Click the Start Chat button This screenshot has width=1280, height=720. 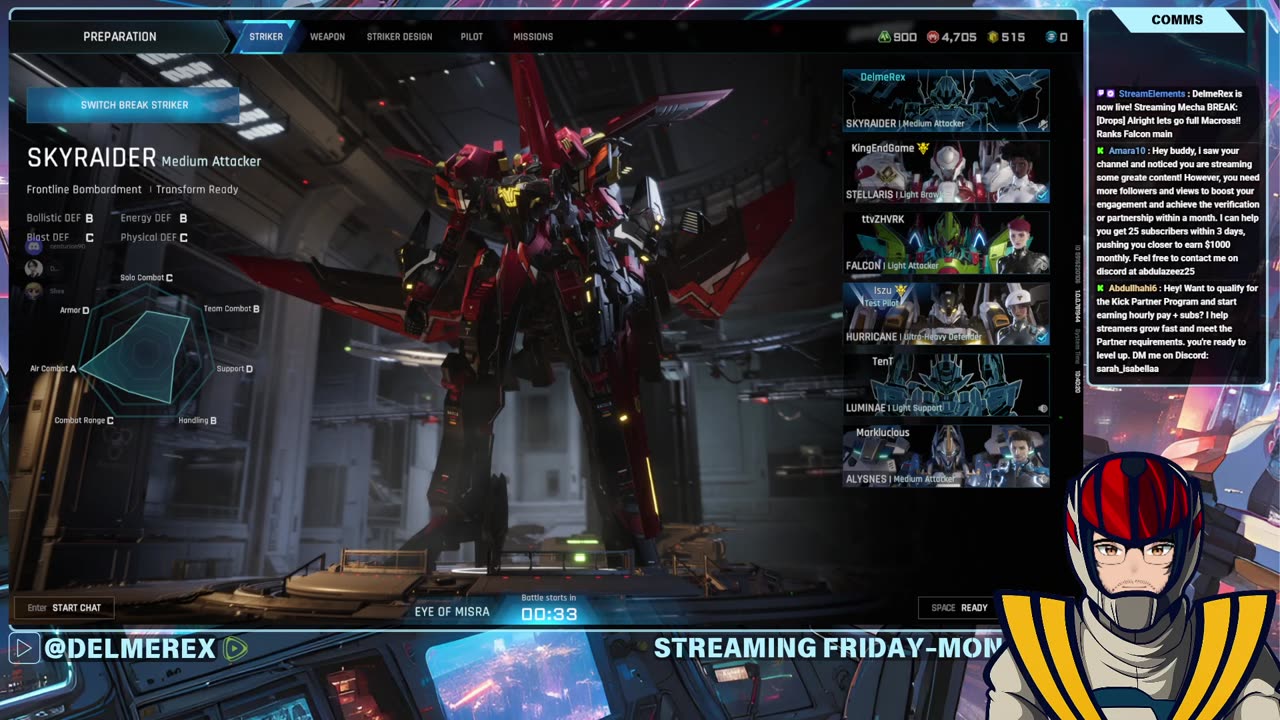click(64, 607)
